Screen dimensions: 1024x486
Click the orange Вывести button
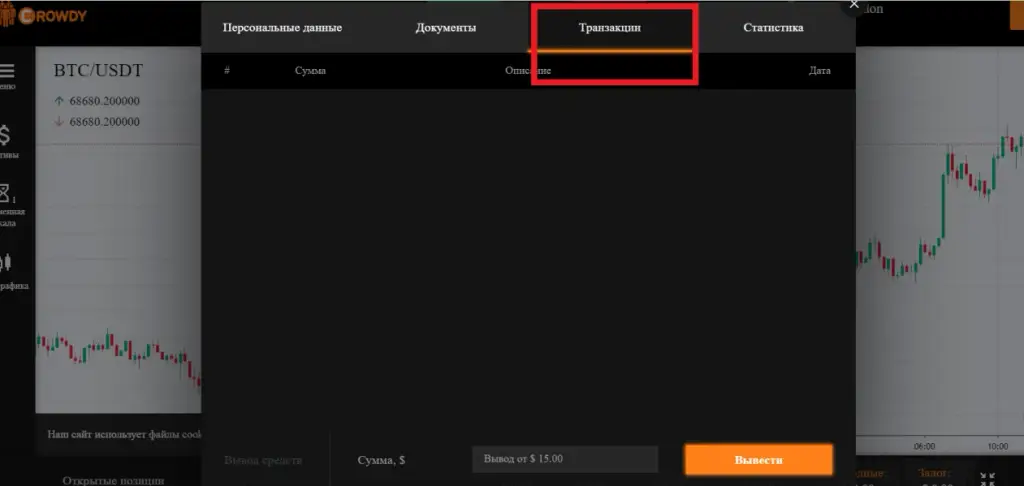(758, 460)
